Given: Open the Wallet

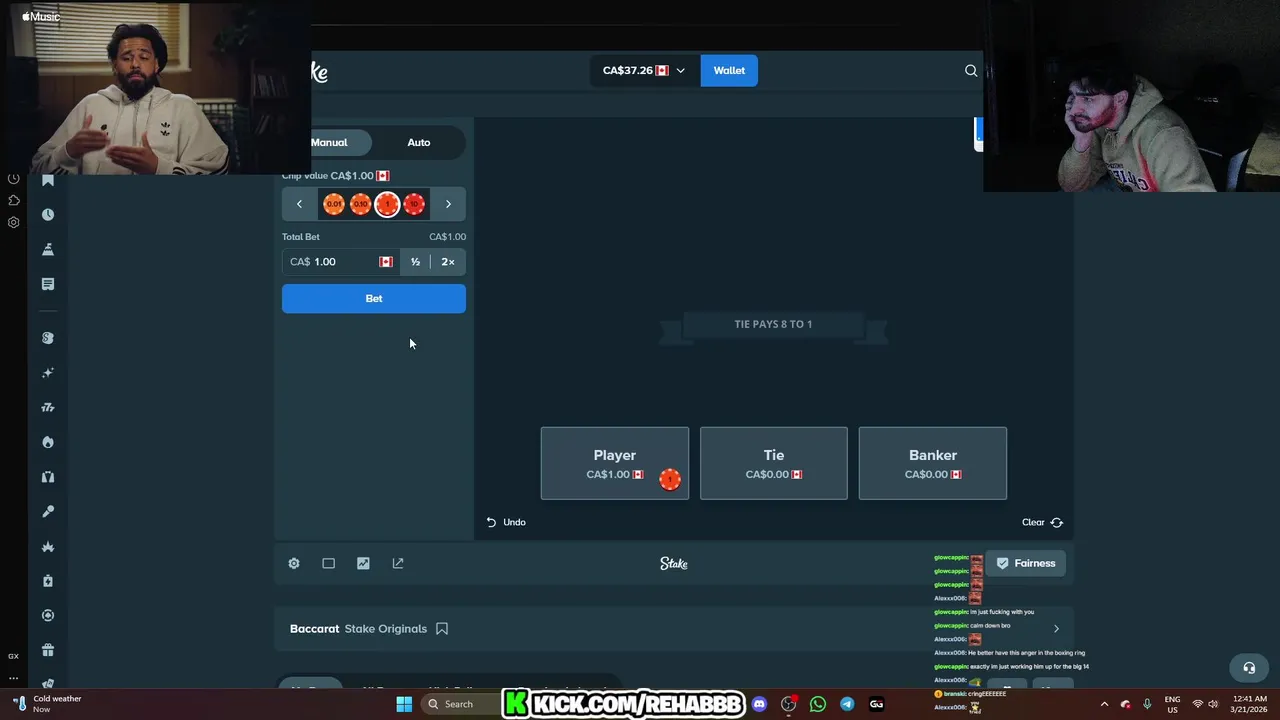Looking at the screenshot, I should (x=729, y=70).
